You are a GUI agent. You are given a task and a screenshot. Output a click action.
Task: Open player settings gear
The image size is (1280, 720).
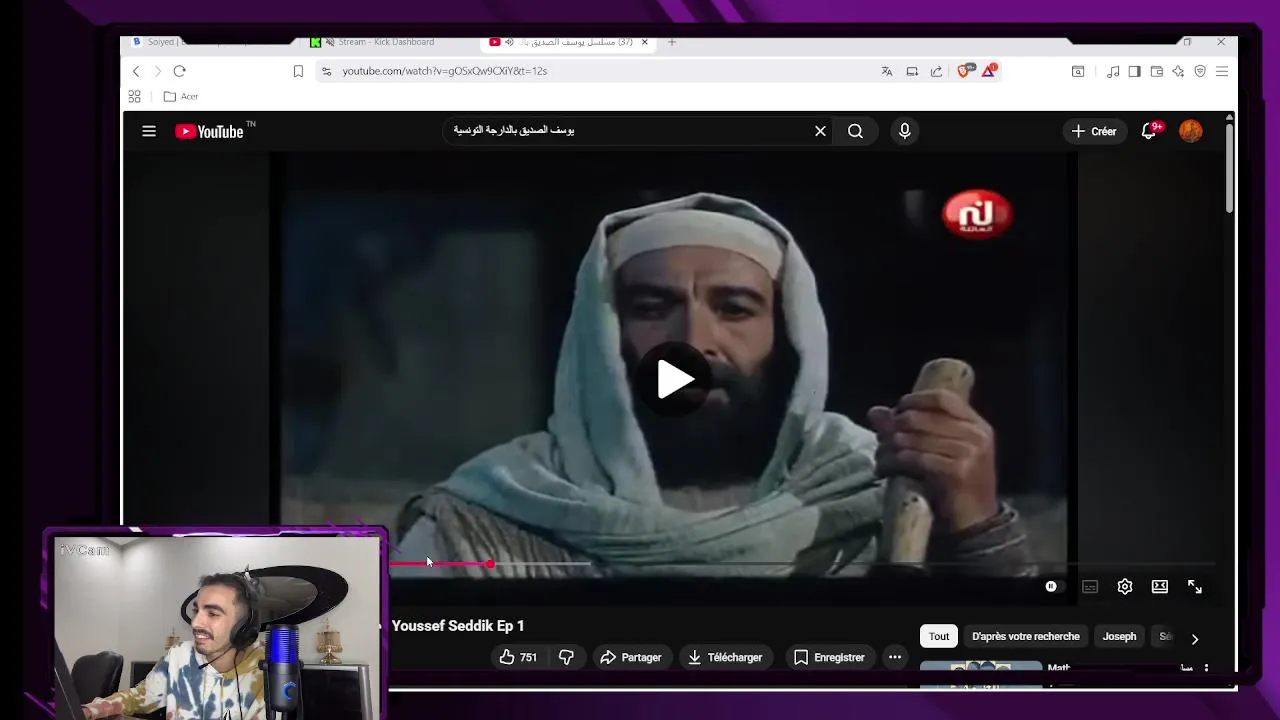1125,587
